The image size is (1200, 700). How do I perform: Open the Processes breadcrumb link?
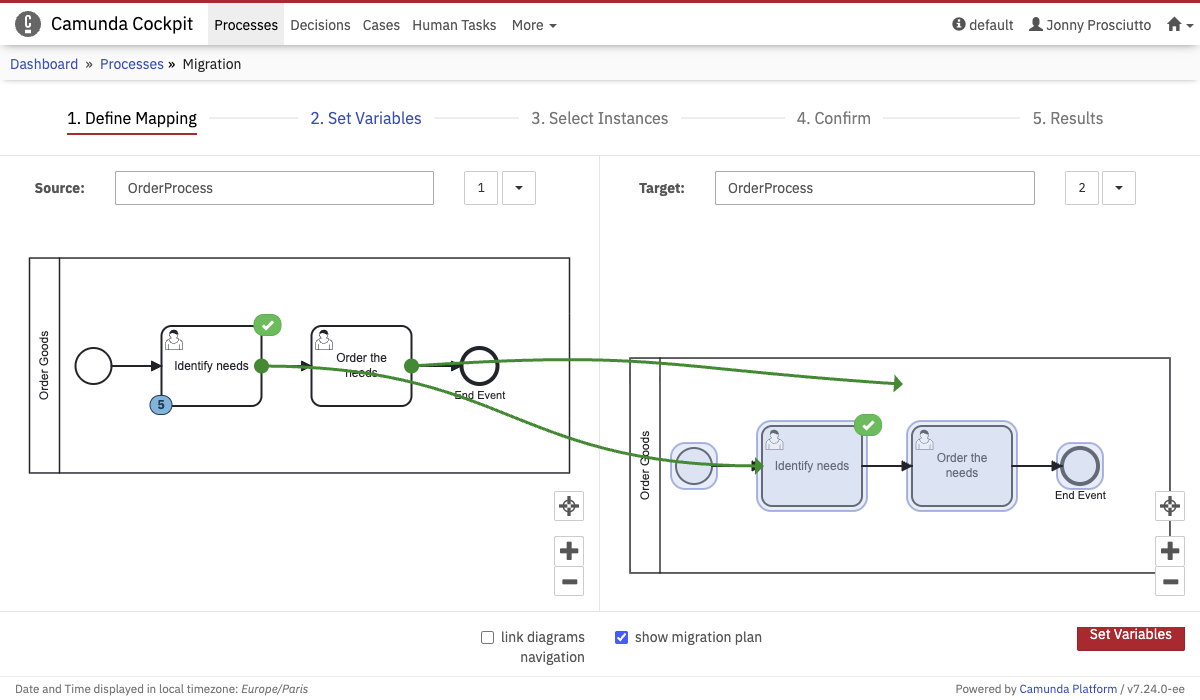pos(132,64)
